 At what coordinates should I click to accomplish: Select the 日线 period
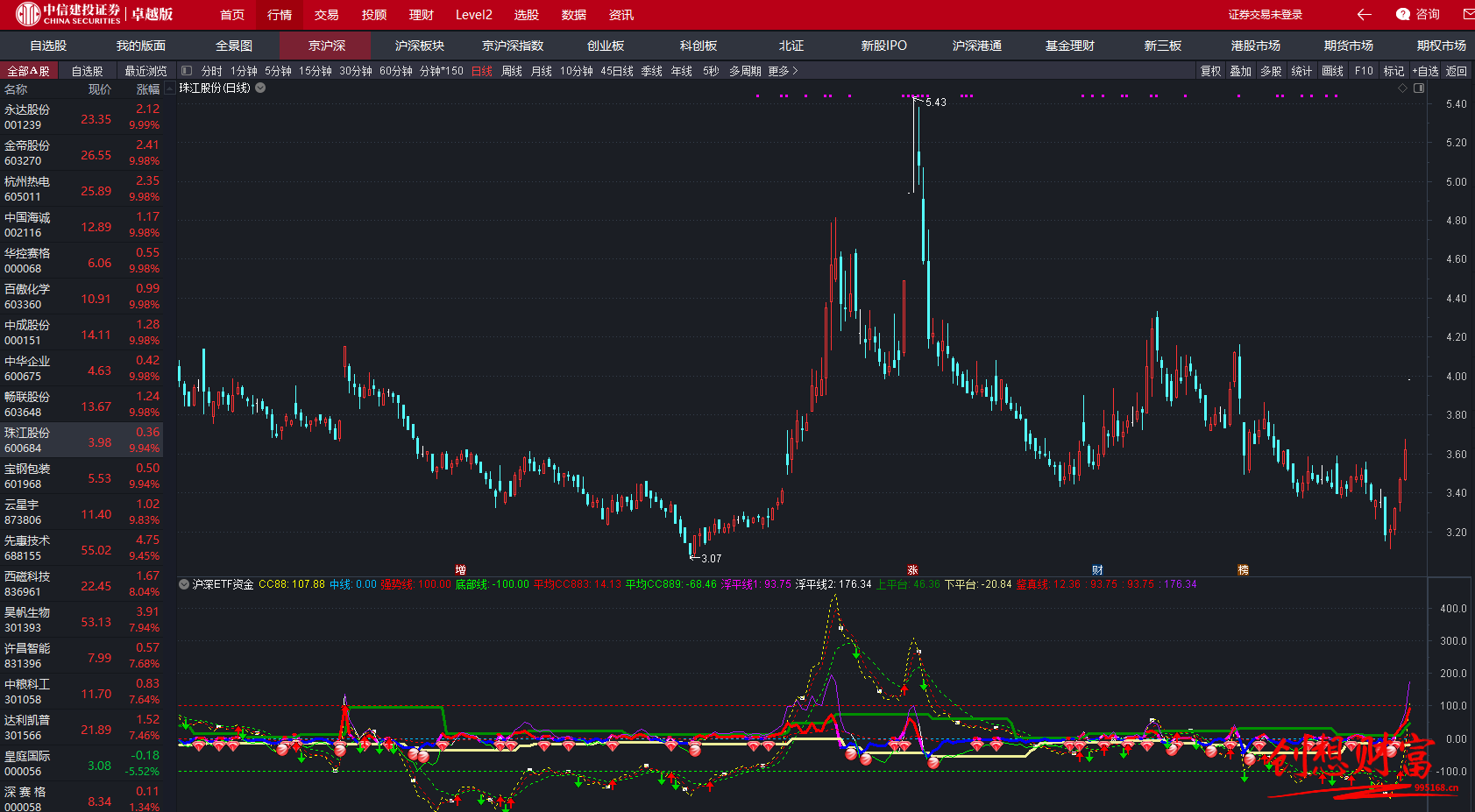click(x=482, y=71)
